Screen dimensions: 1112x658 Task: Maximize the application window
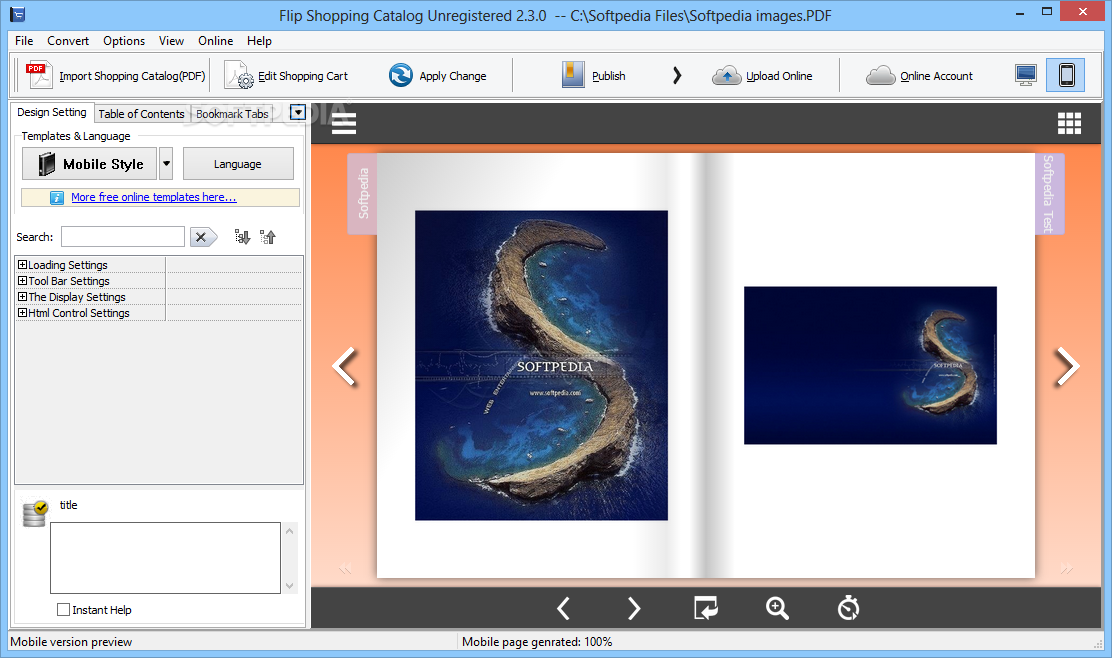[x=1047, y=11]
